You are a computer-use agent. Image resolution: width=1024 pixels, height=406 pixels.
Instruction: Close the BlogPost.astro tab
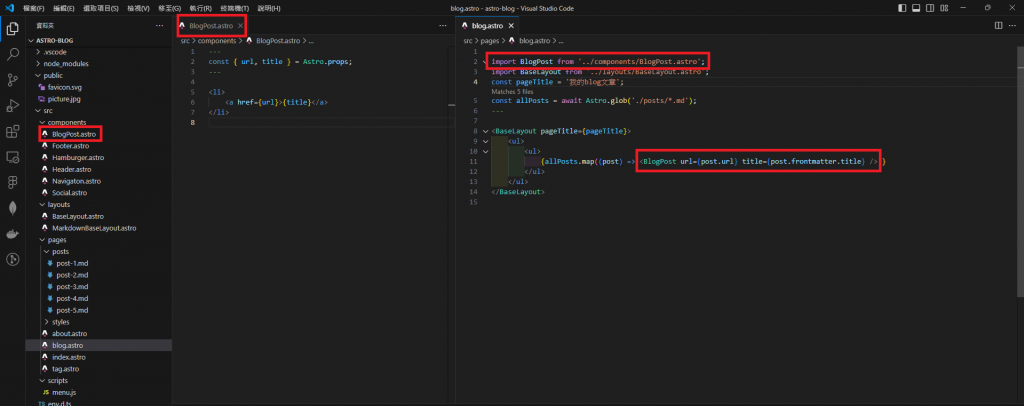pyautogui.click(x=240, y=25)
